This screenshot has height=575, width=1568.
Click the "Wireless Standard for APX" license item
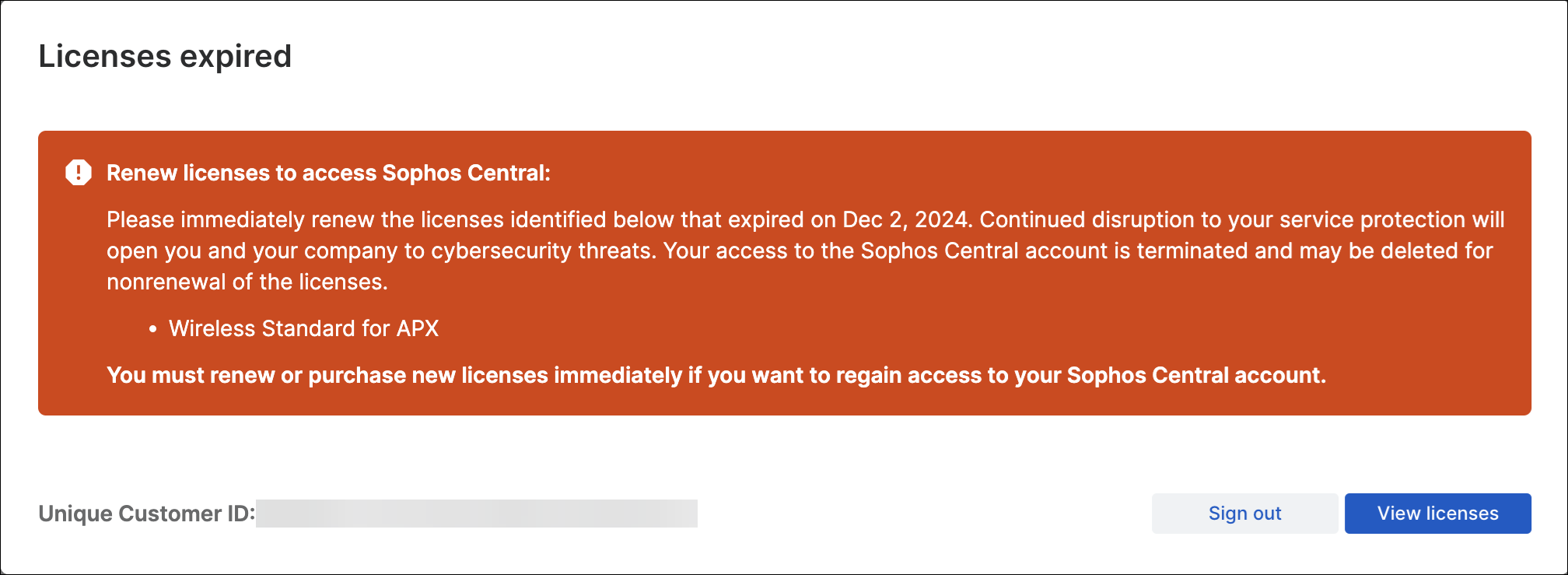[304, 328]
